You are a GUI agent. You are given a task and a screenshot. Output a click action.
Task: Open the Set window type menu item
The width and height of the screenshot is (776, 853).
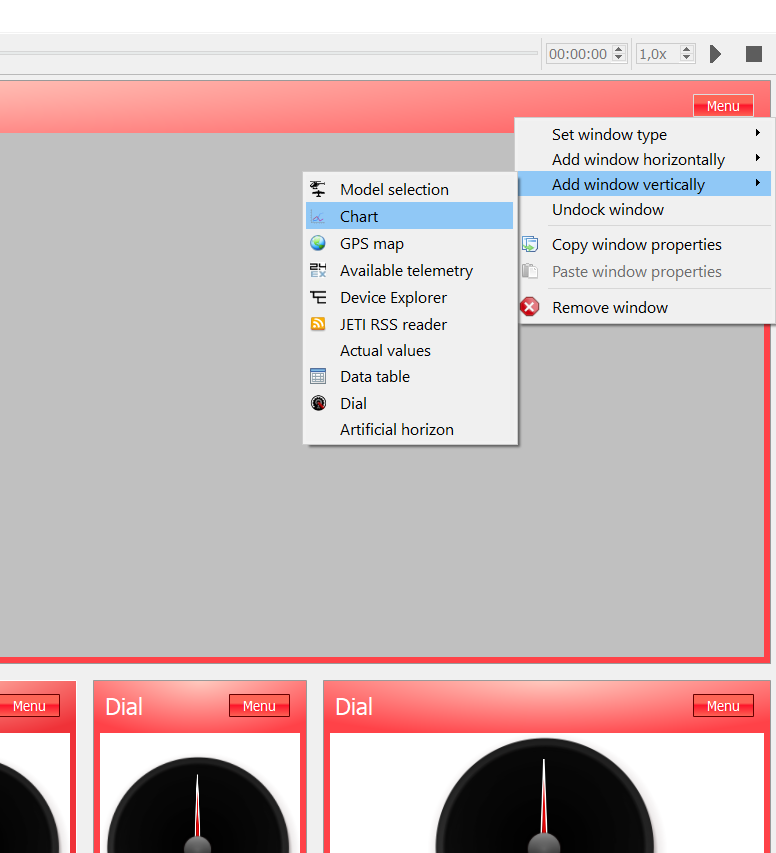click(x=644, y=134)
